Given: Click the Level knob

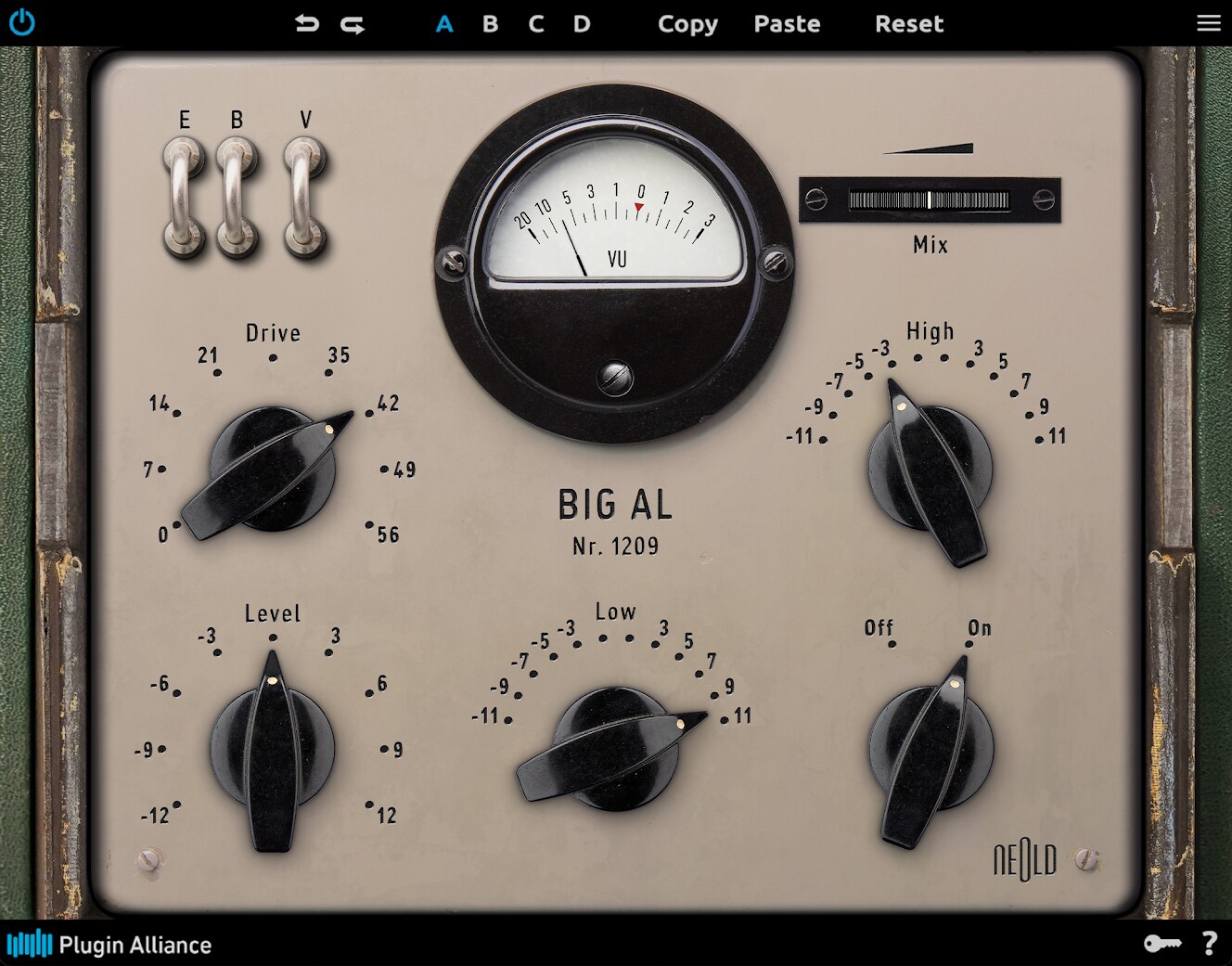Looking at the screenshot, I should [x=272, y=750].
